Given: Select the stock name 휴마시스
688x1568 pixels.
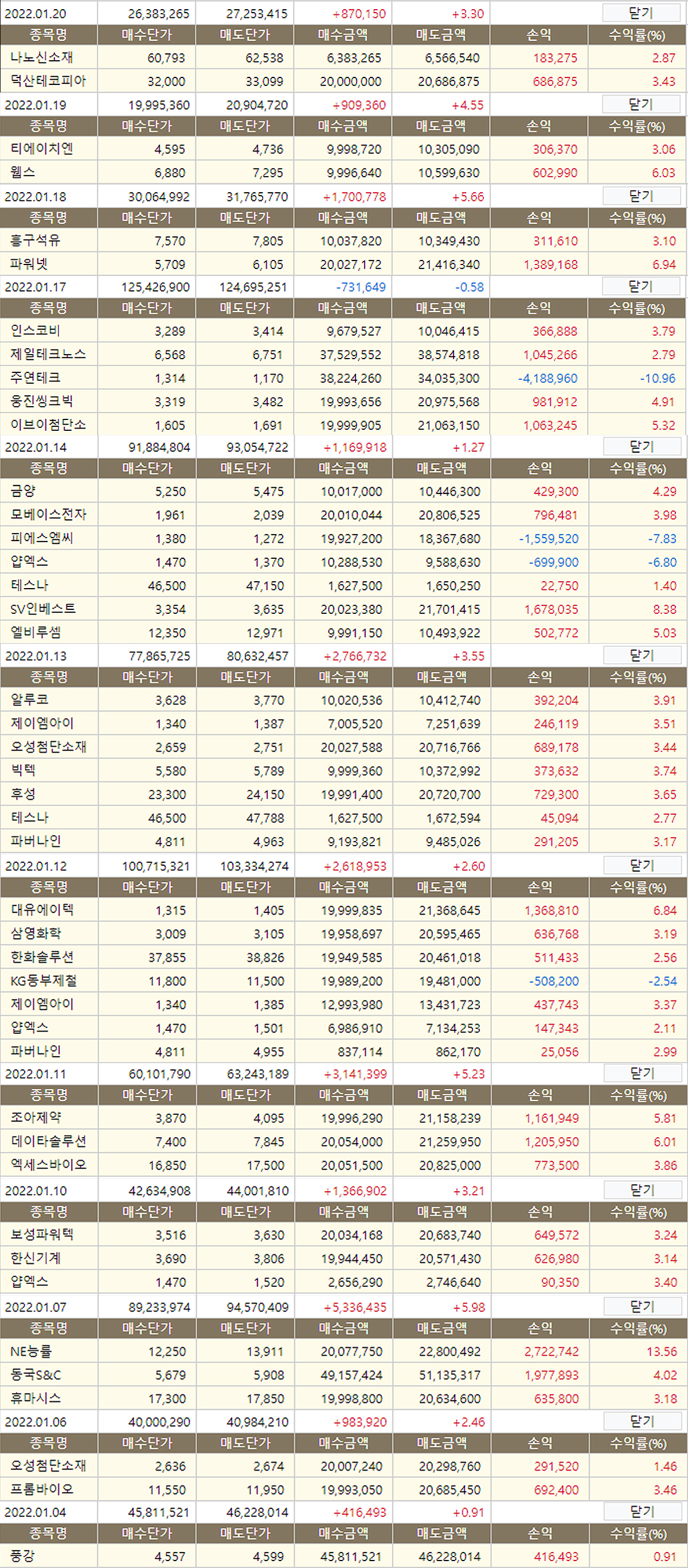Looking at the screenshot, I should [36, 1398].
